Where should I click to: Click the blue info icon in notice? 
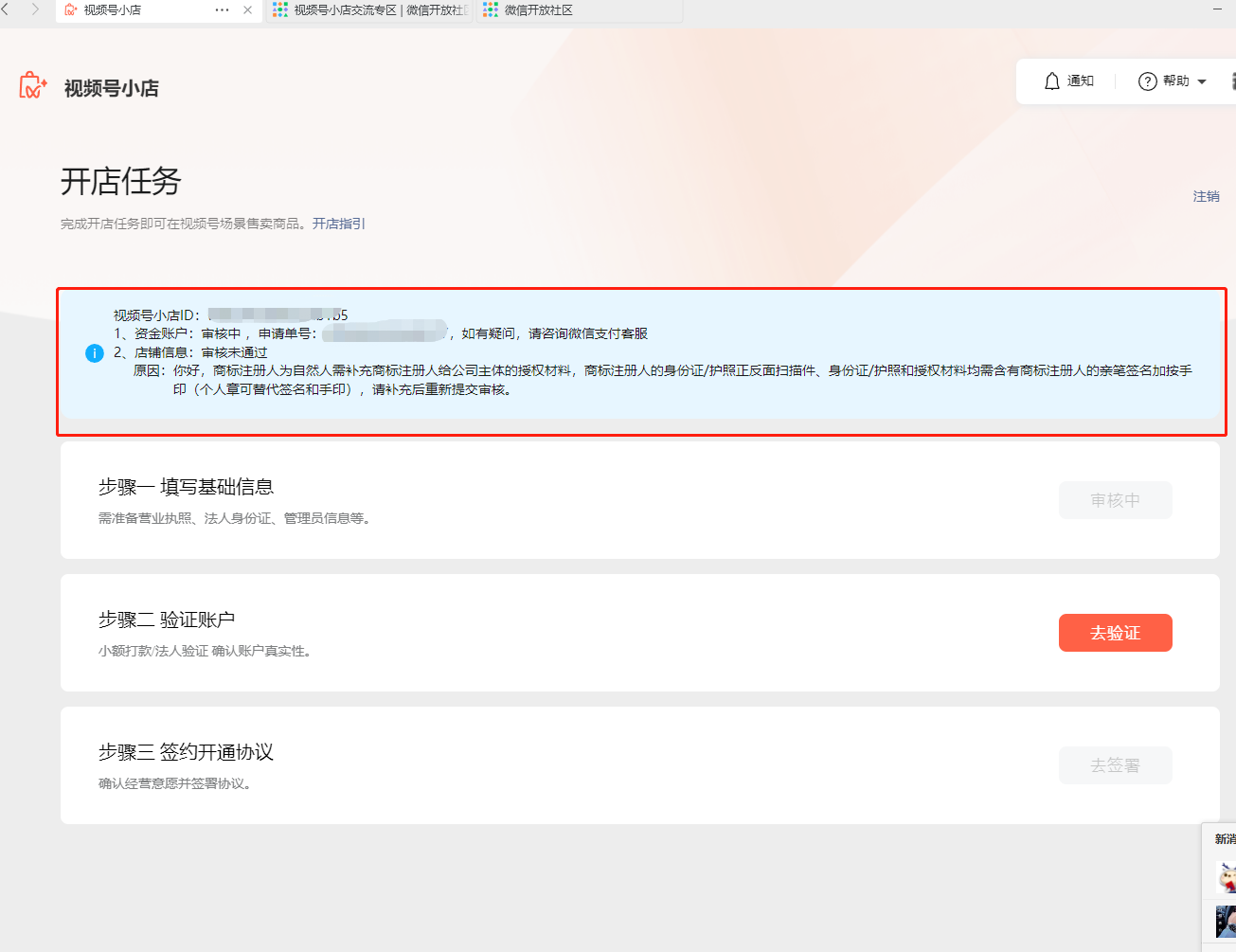point(95,353)
